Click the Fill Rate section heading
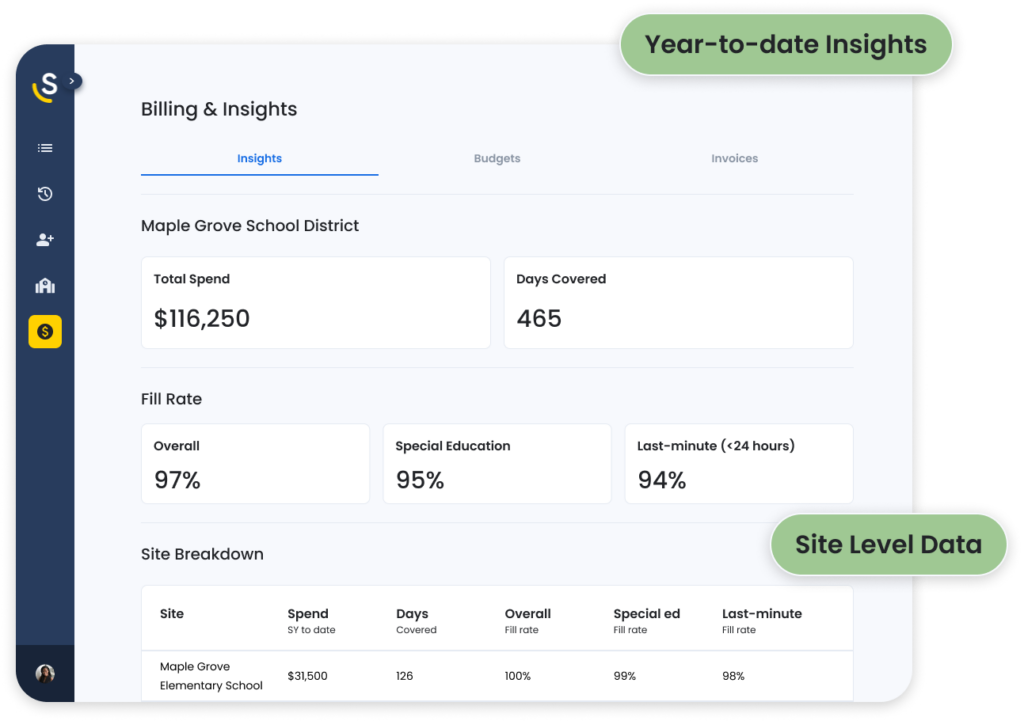The height and width of the screenshot is (721, 1024). pos(171,399)
